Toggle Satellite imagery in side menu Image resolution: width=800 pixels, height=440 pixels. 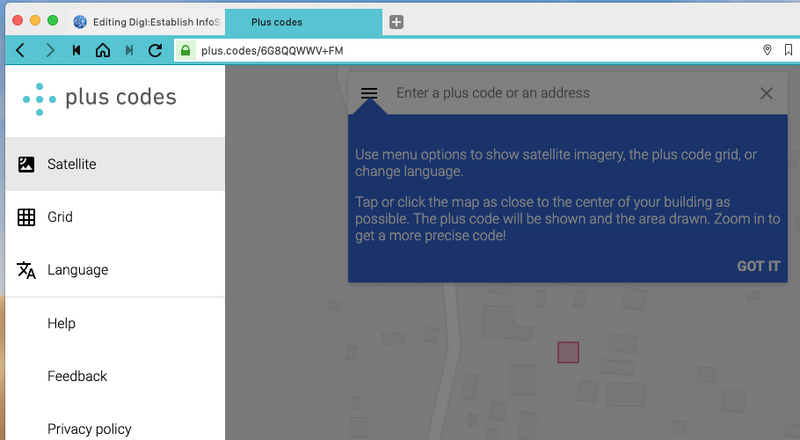coord(115,164)
